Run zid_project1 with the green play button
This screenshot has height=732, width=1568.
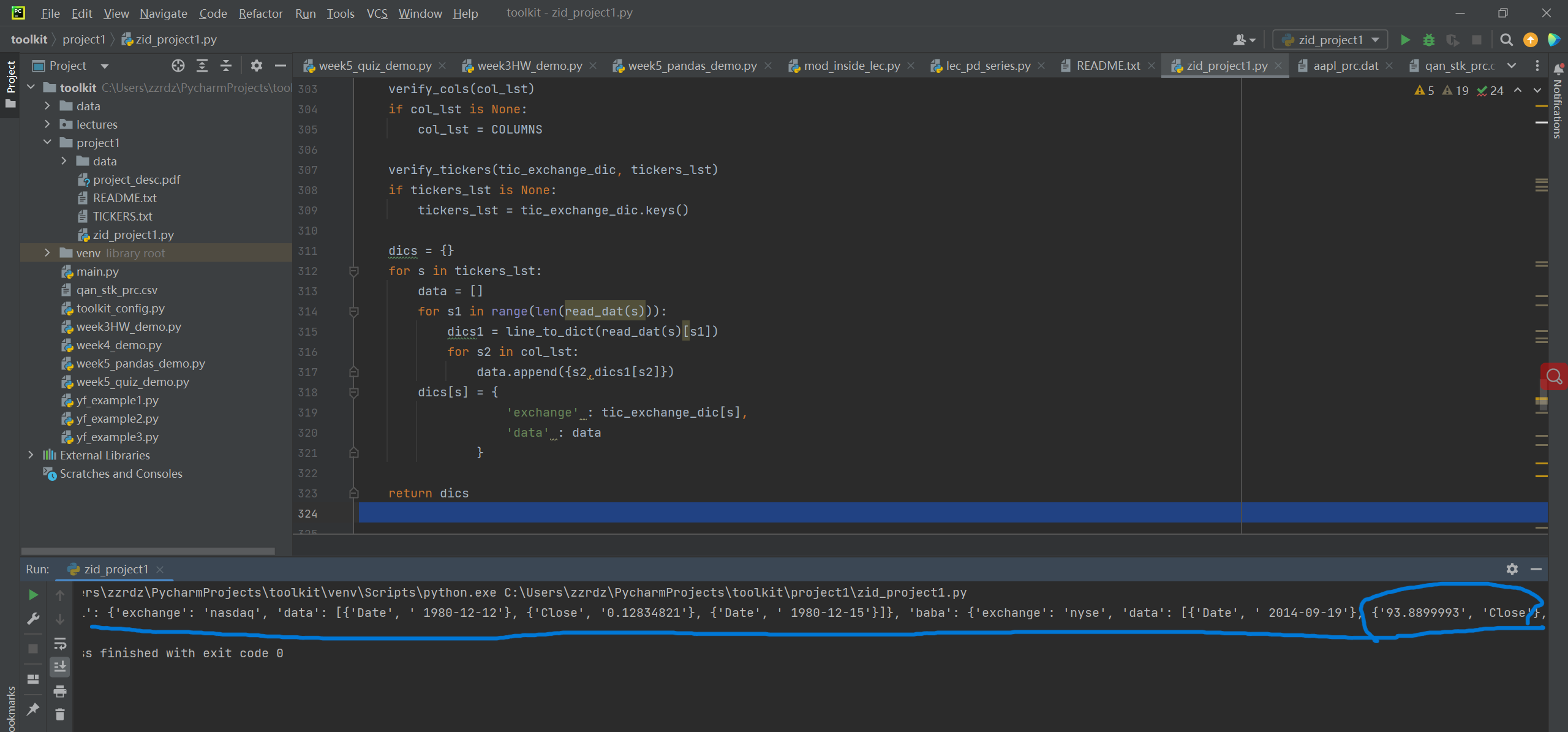click(1405, 40)
